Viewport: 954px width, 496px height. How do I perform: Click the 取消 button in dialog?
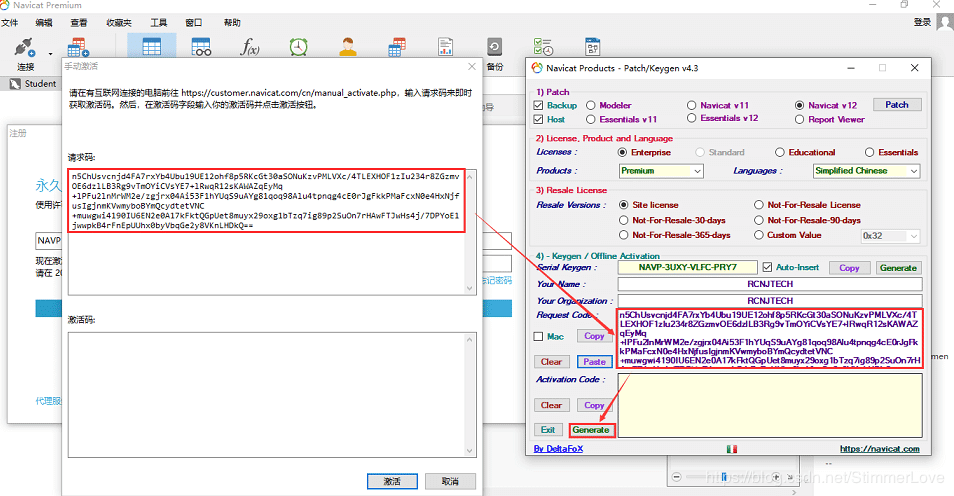pos(450,481)
